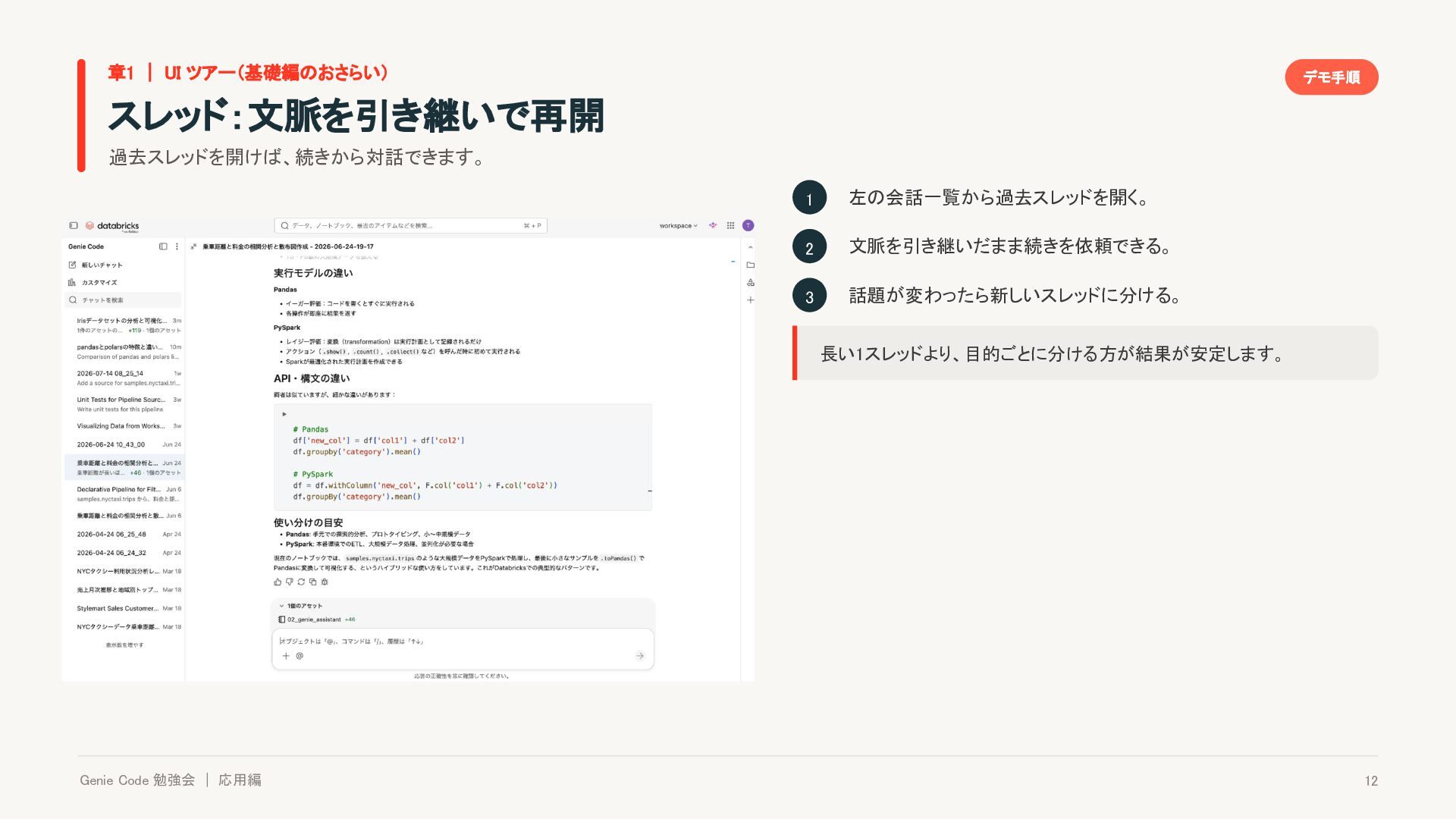Open the shapes catalog icon in right rail
This screenshot has width=1456, height=819.
(x=750, y=282)
